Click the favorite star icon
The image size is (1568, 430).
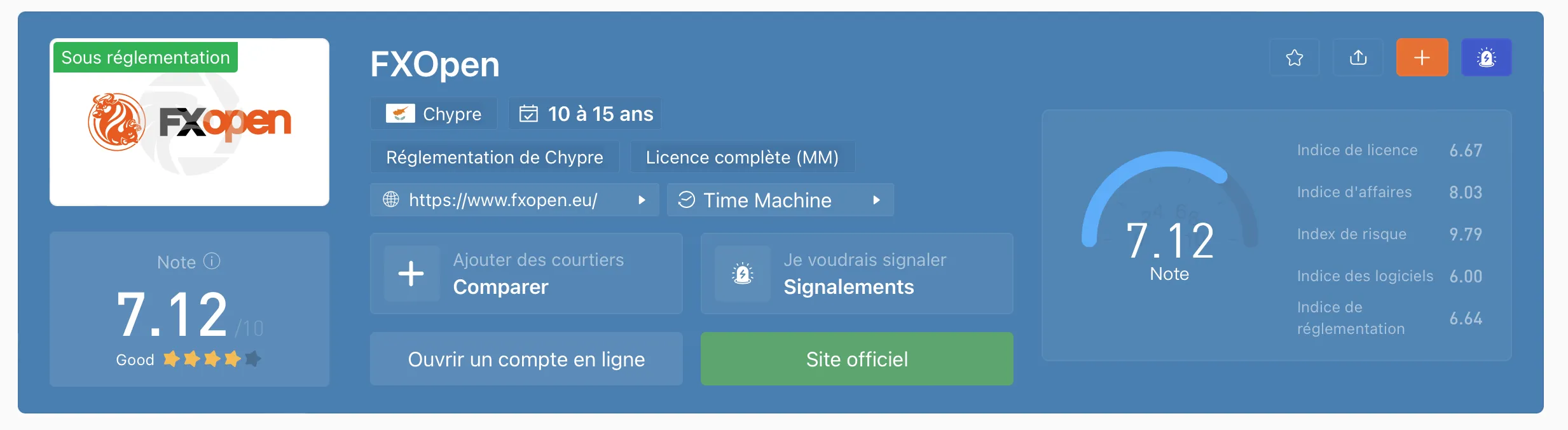(1294, 57)
